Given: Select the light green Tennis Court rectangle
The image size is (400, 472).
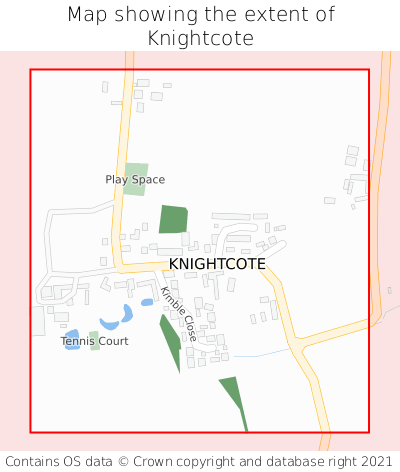Looking at the screenshot, I should coord(94,341).
